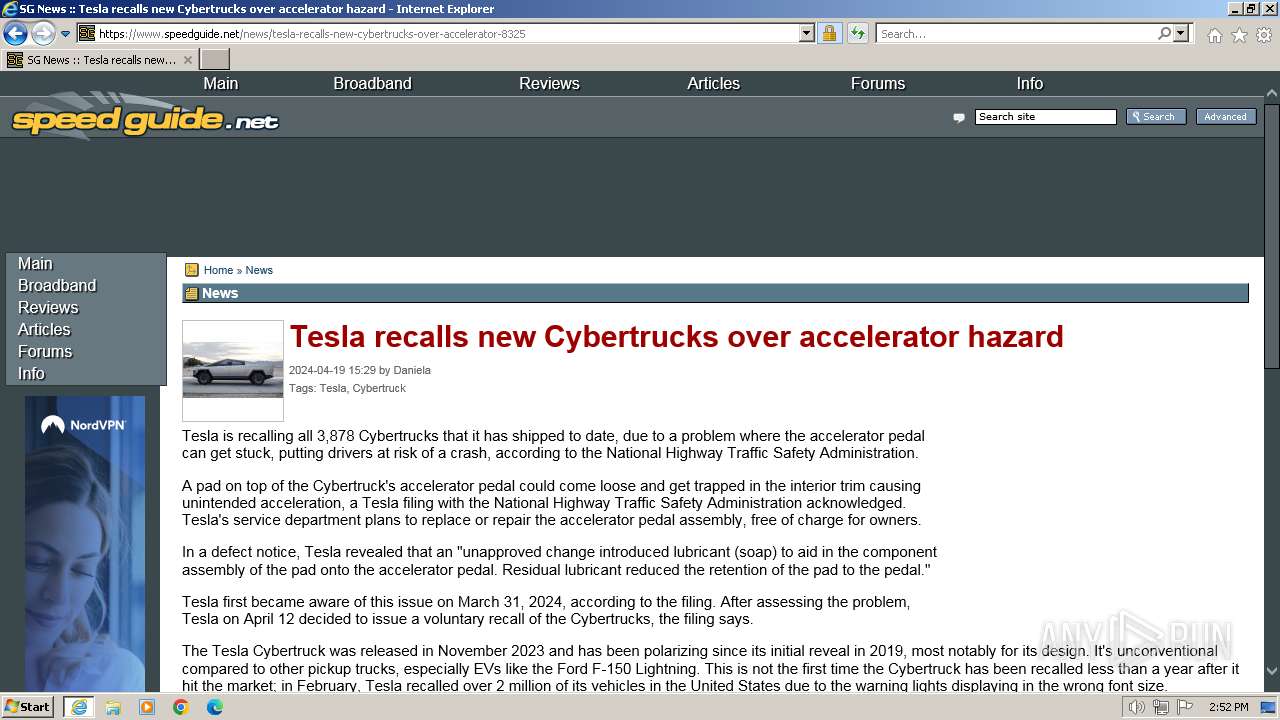The height and width of the screenshot is (720, 1280).
Task: Open the NordVPN banner advertisement
Action: click(85, 544)
